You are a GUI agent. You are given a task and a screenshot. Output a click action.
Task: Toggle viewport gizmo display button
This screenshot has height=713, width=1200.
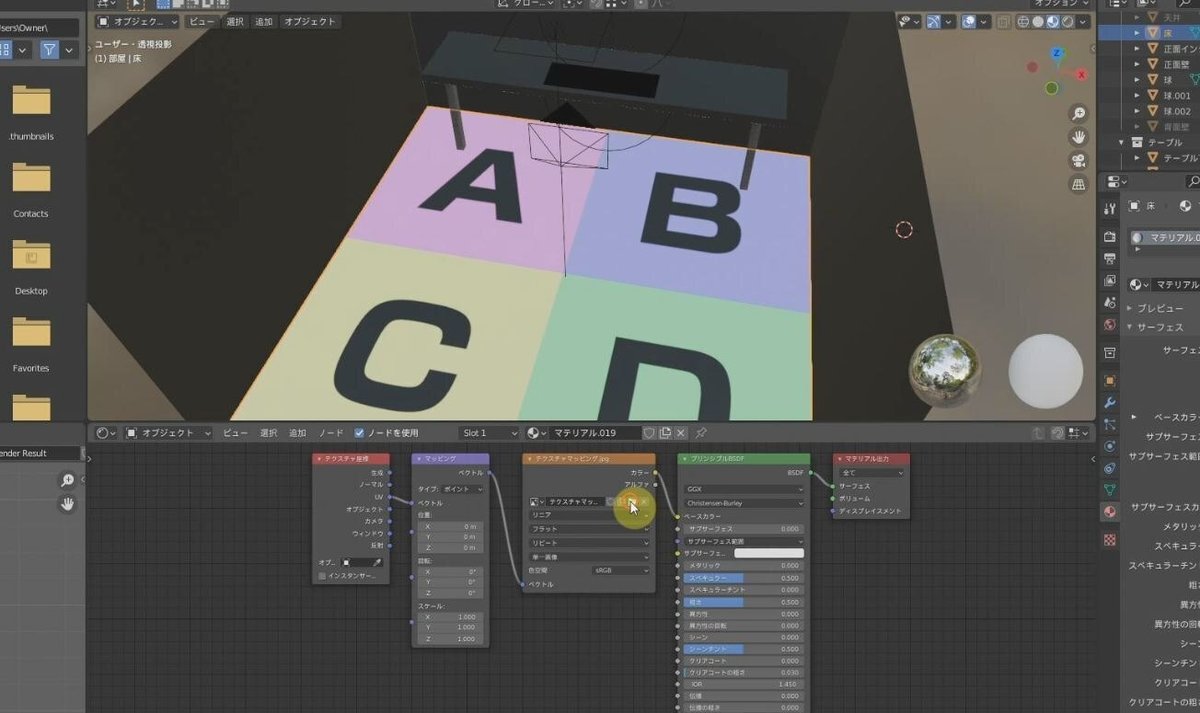pyautogui.click(x=934, y=21)
